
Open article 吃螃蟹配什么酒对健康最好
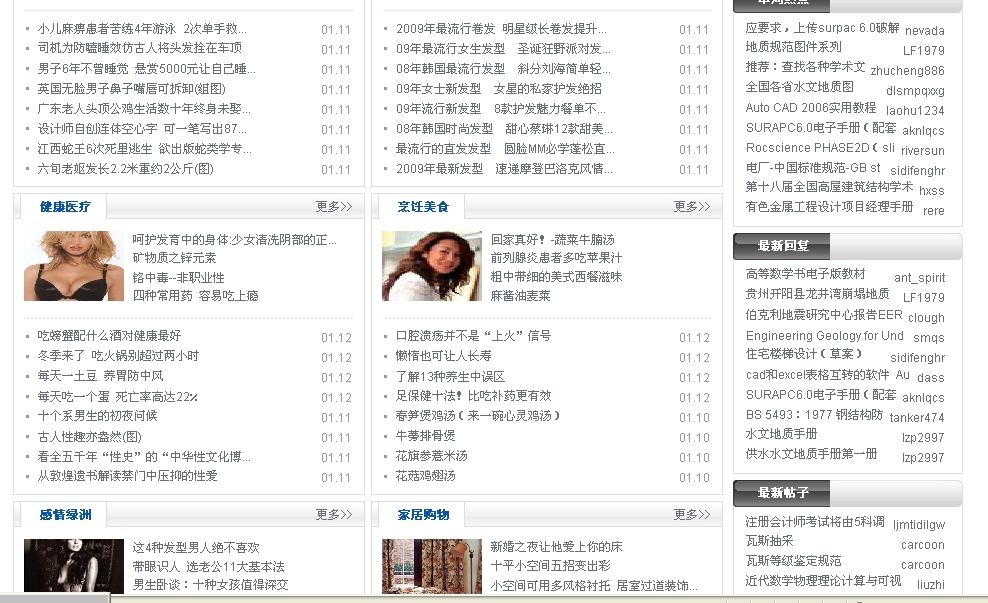pos(110,336)
